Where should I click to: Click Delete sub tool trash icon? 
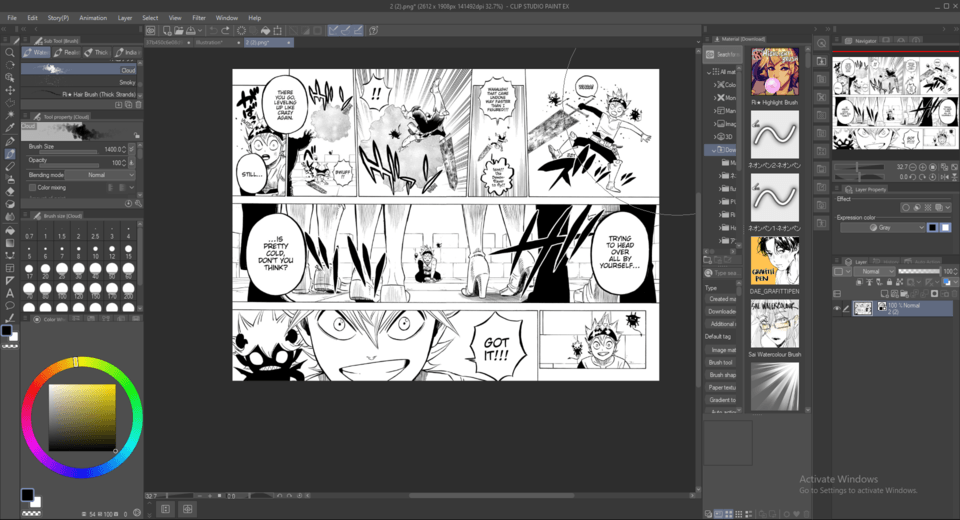(x=138, y=105)
